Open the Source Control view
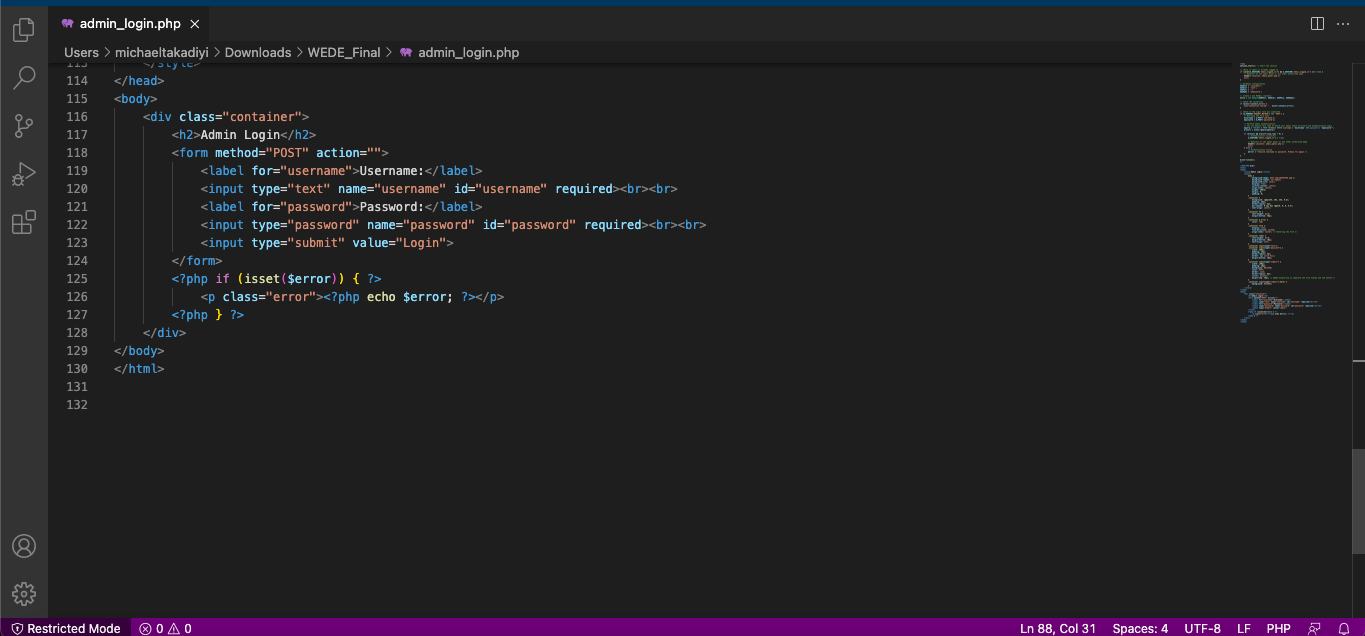The width and height of the screenshot is (1365, 636). click(23, 126)
